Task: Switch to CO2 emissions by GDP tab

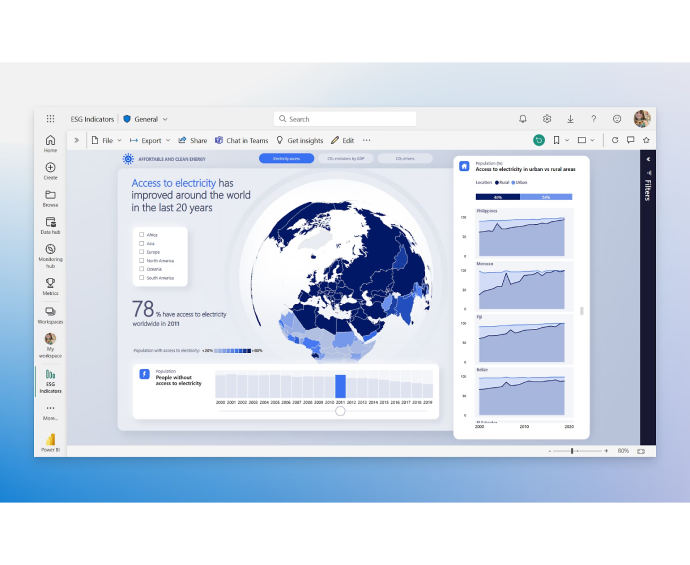Action: pos(345,158)
